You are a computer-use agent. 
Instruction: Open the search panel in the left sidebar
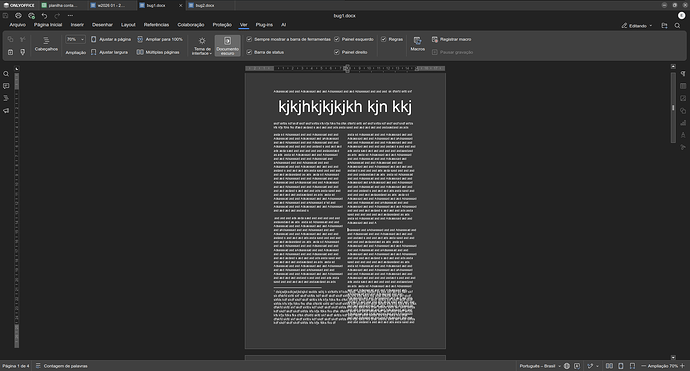pyautogui.click(x=6, y=74)
